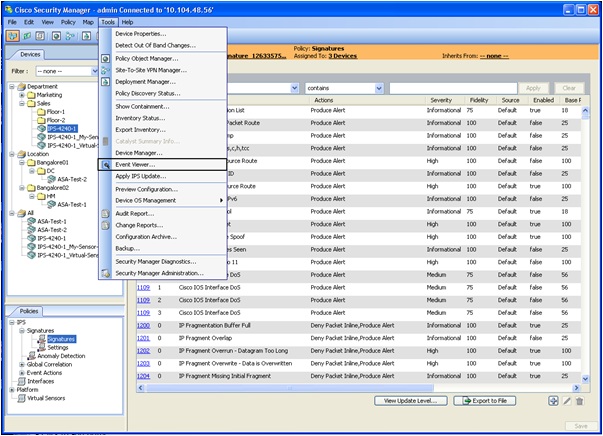This screenshot has width=603, height=436.
Task: Open the Policy menu
Action: tap(68, 22)
